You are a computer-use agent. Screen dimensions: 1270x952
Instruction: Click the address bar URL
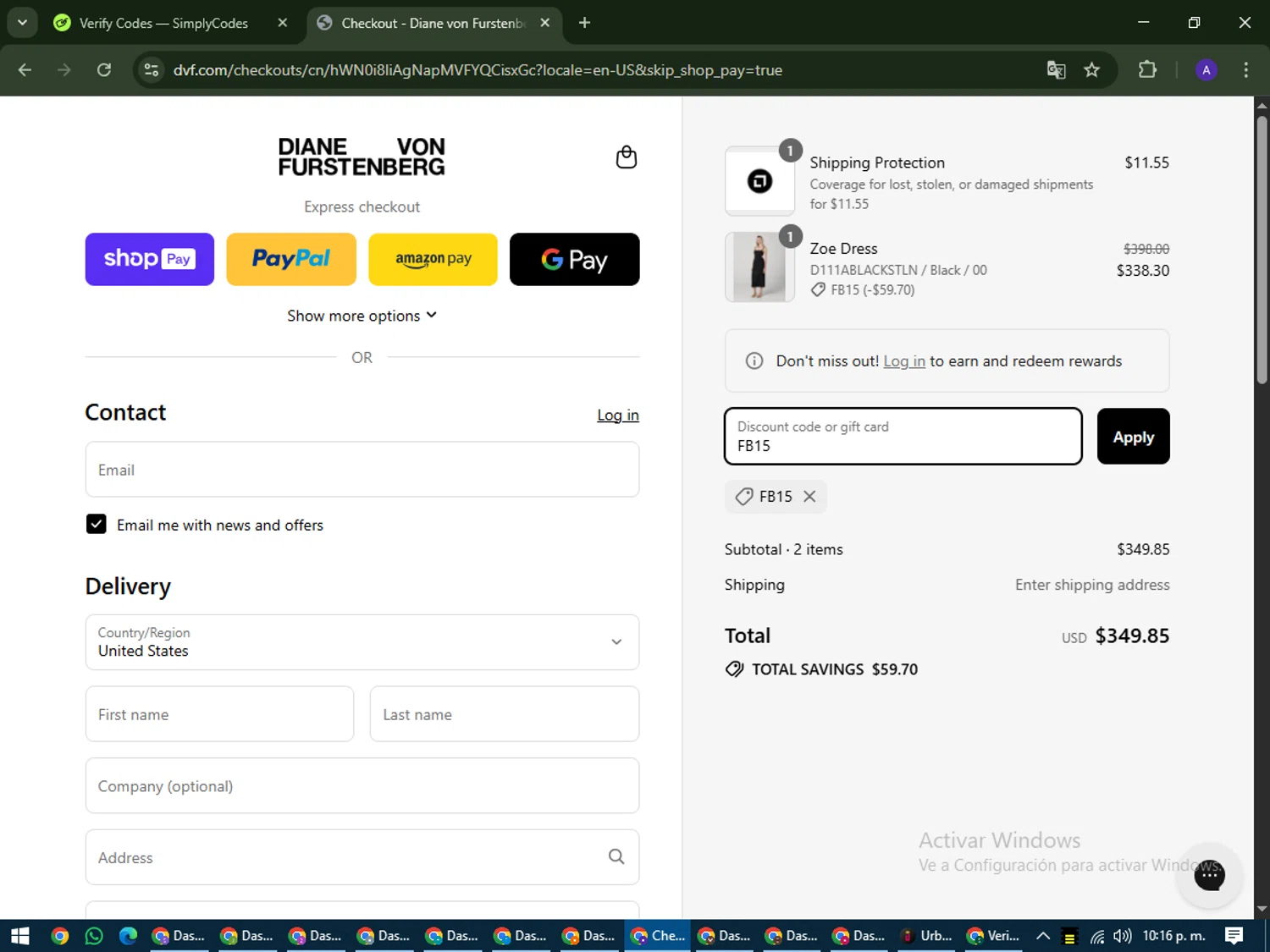tap(478, 70)
